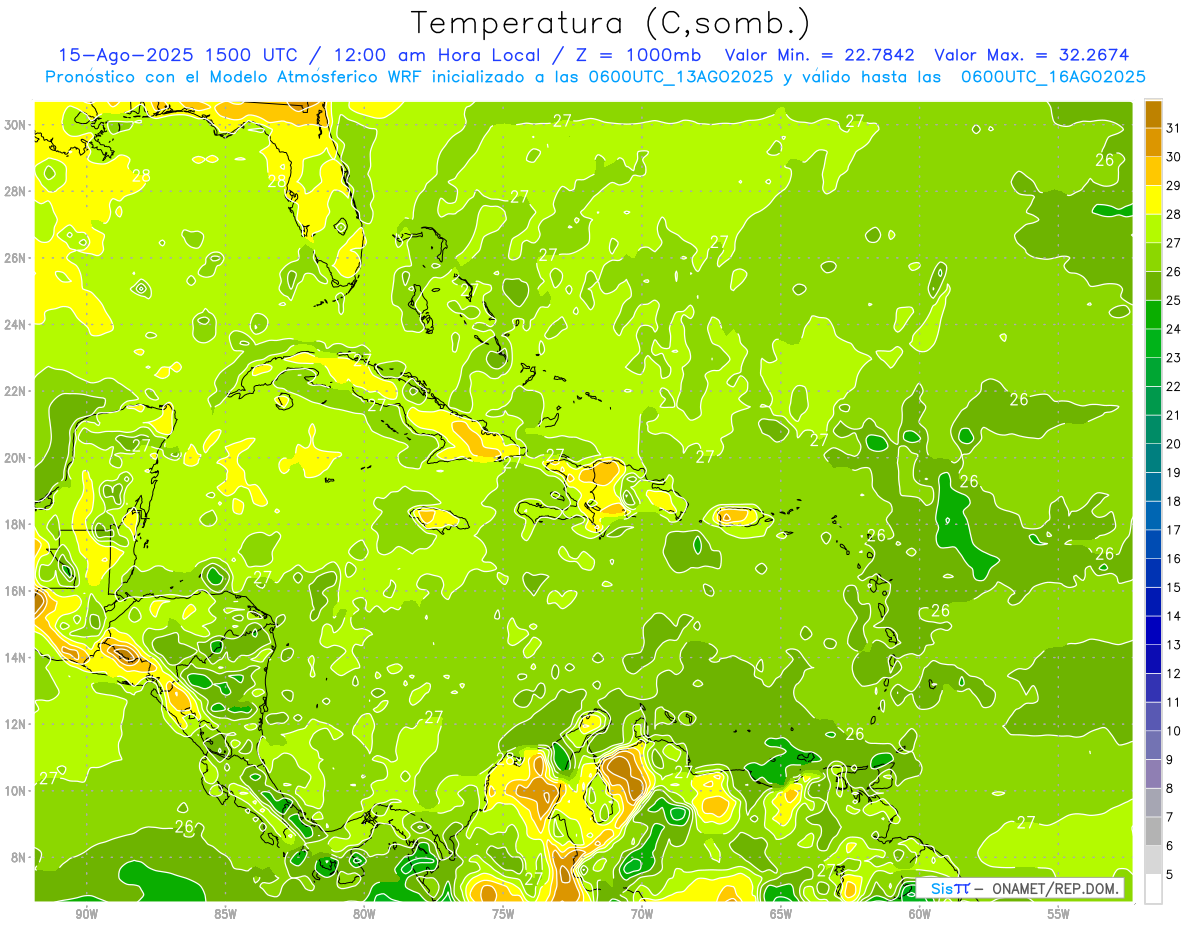Click the title 'Temperatura (C,somb.)'
Screen dimensions: 1200x927
pos(611,24)
